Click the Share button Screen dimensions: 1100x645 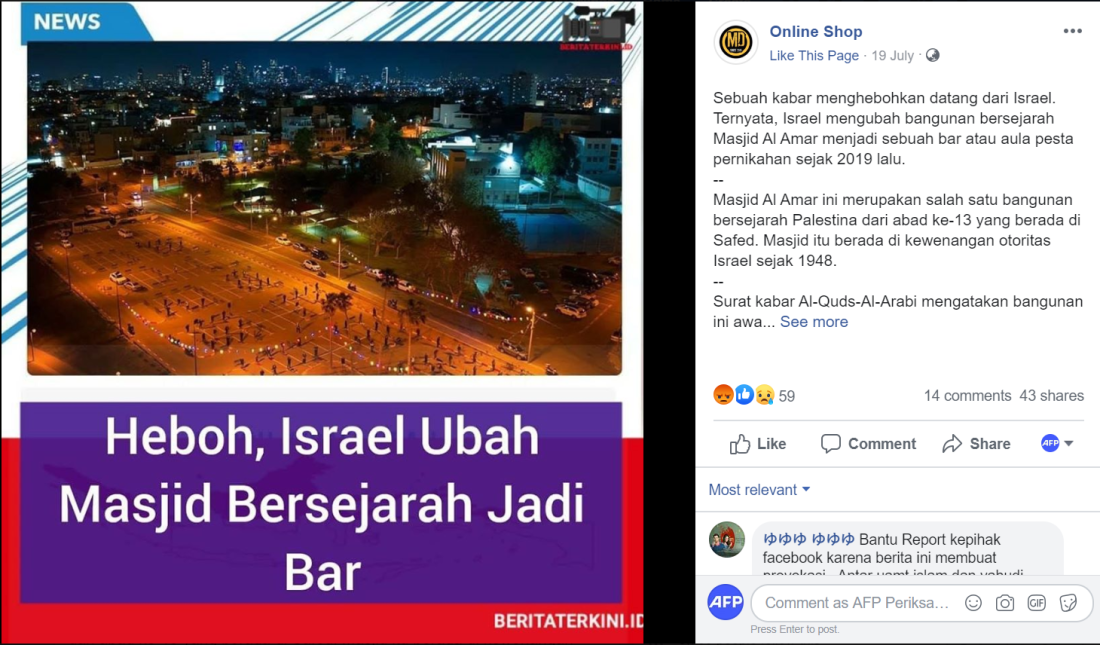[x=977, y=444]
